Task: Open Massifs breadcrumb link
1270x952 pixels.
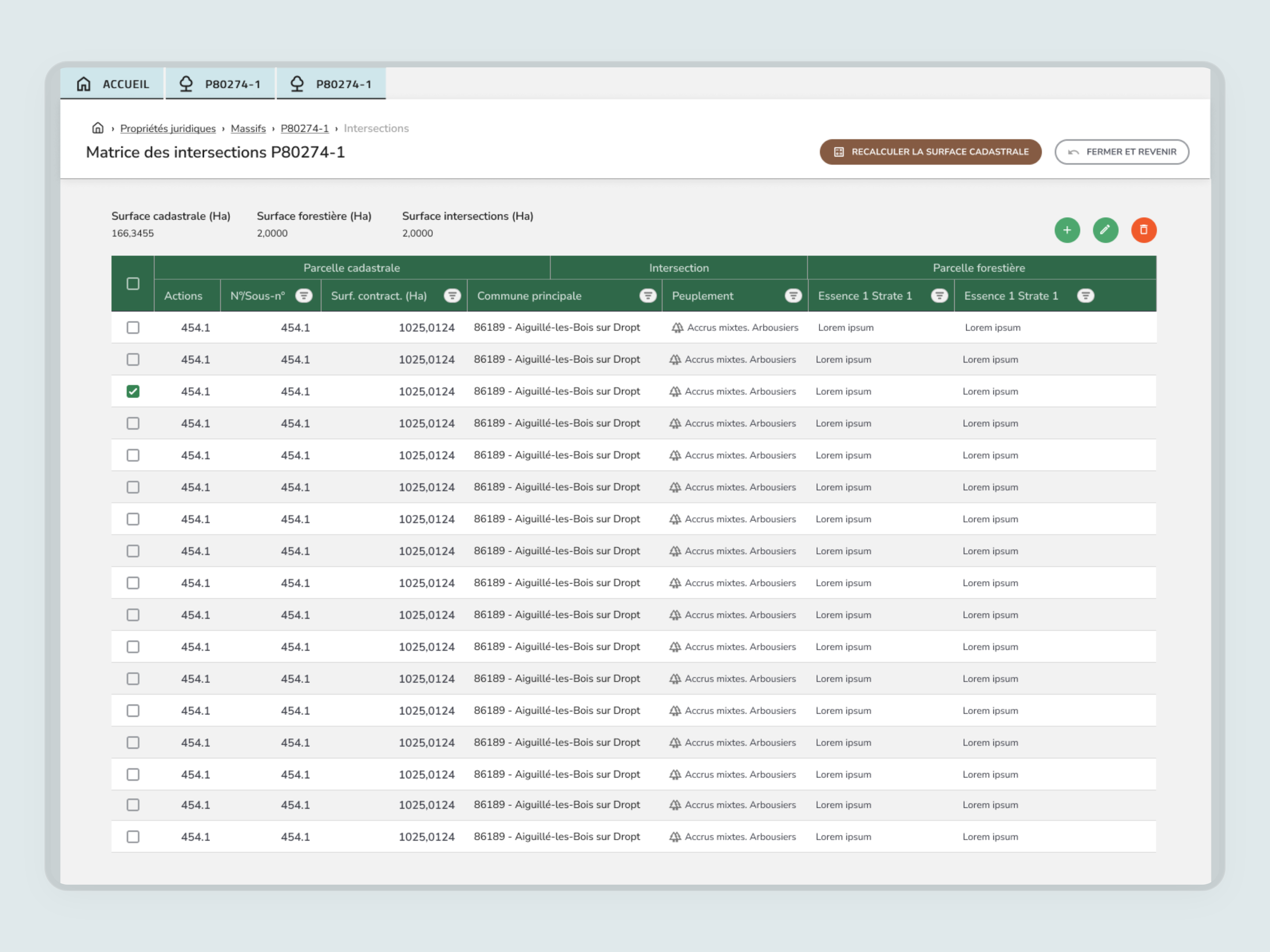Action: click(248, 128)
